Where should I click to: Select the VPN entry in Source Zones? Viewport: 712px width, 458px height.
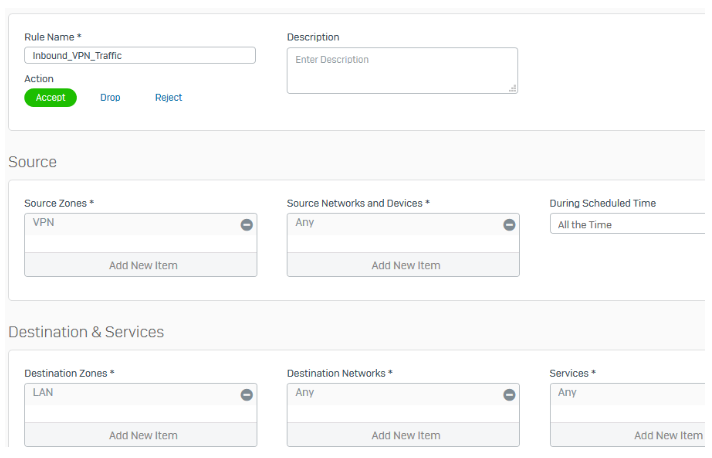[x=44, y=223]
